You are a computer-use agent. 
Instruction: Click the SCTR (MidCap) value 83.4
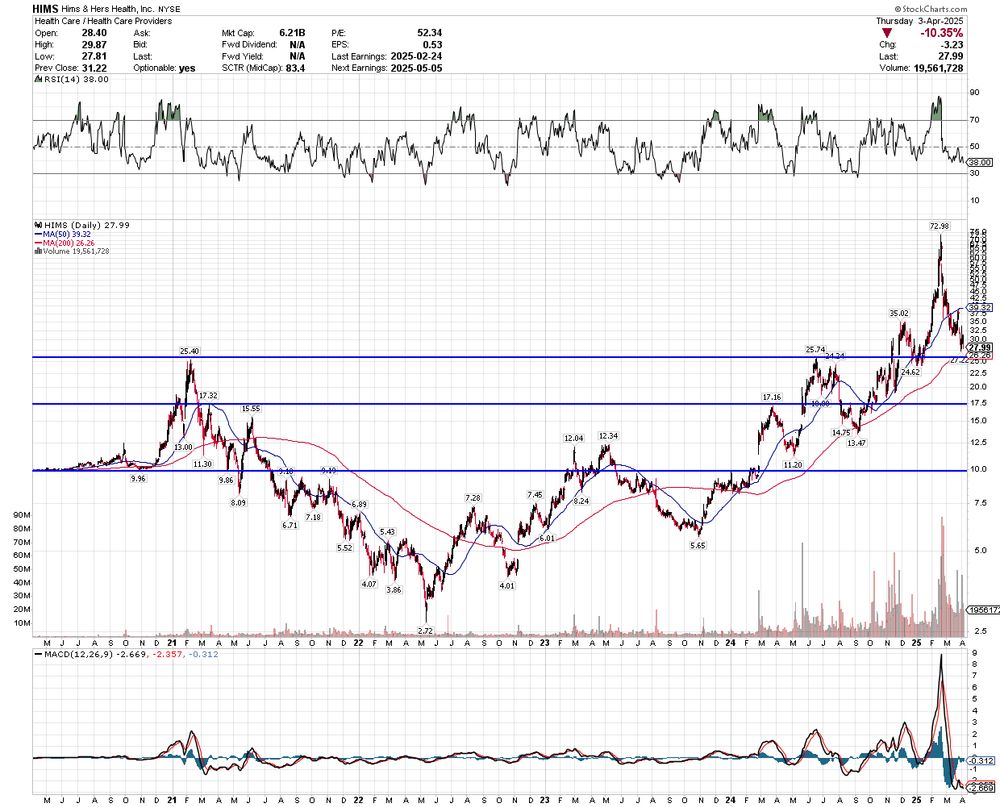(x=296, y=68)
